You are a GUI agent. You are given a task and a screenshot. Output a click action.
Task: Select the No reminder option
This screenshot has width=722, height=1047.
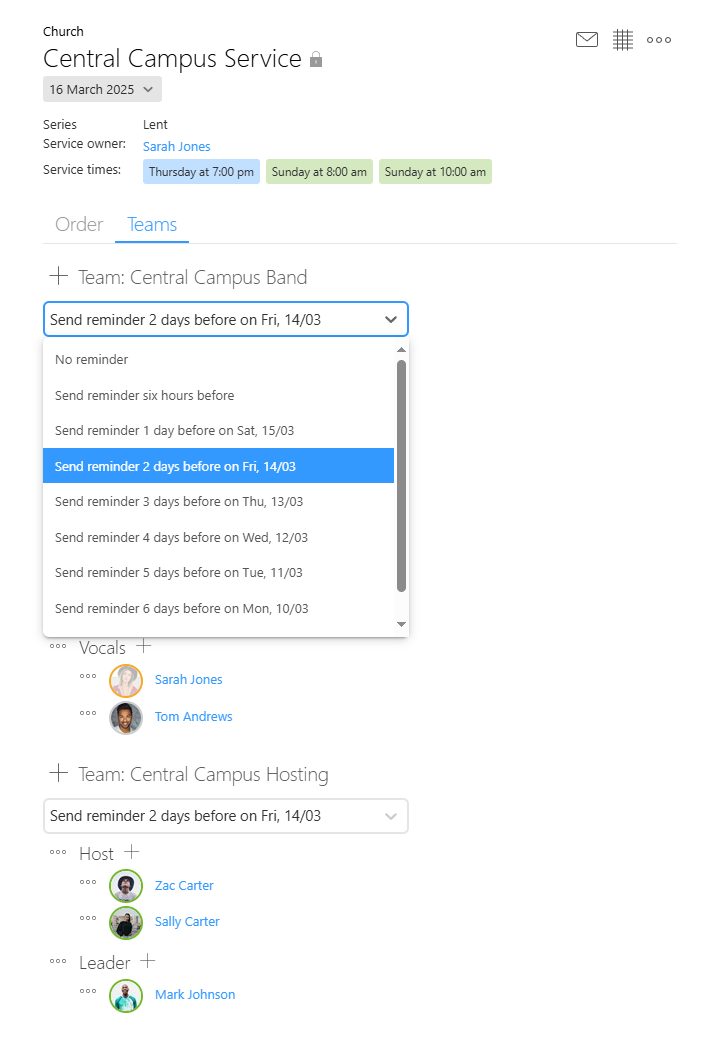click(x=218, y=359)
